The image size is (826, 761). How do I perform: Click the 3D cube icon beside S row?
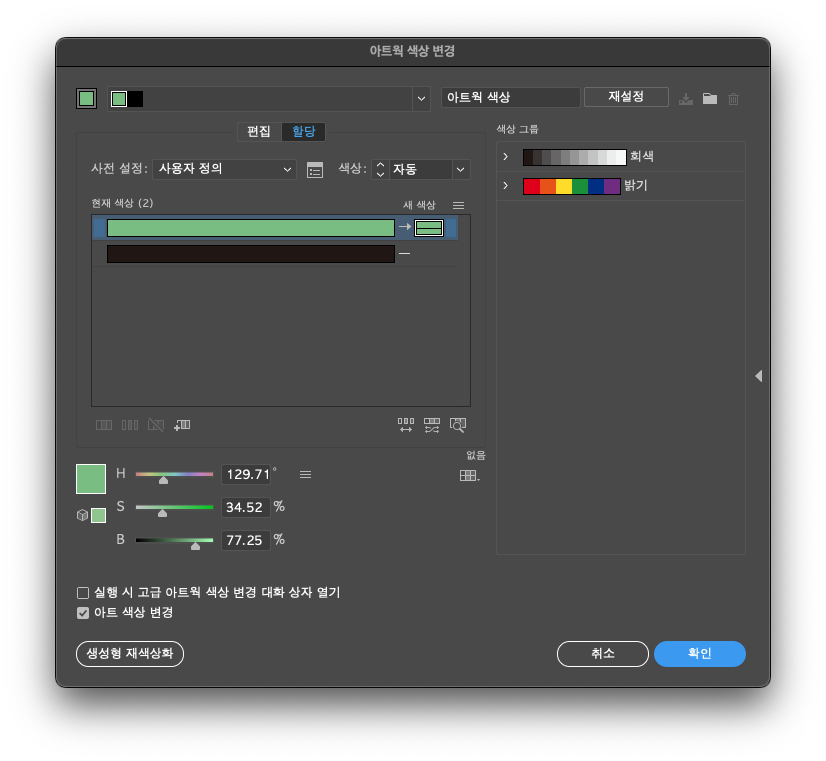(82, 514)
